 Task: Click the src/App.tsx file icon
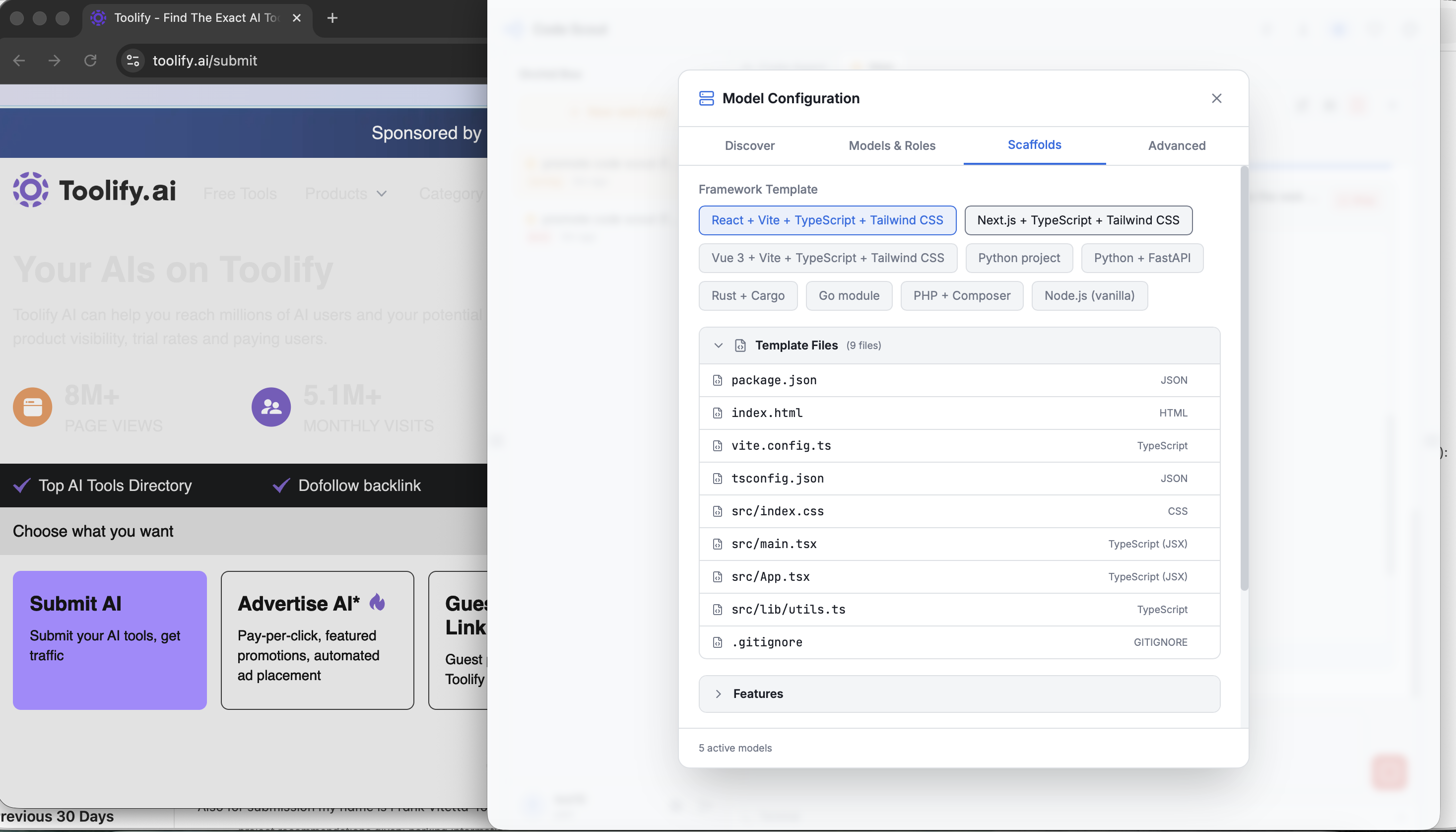click(718, 576)
